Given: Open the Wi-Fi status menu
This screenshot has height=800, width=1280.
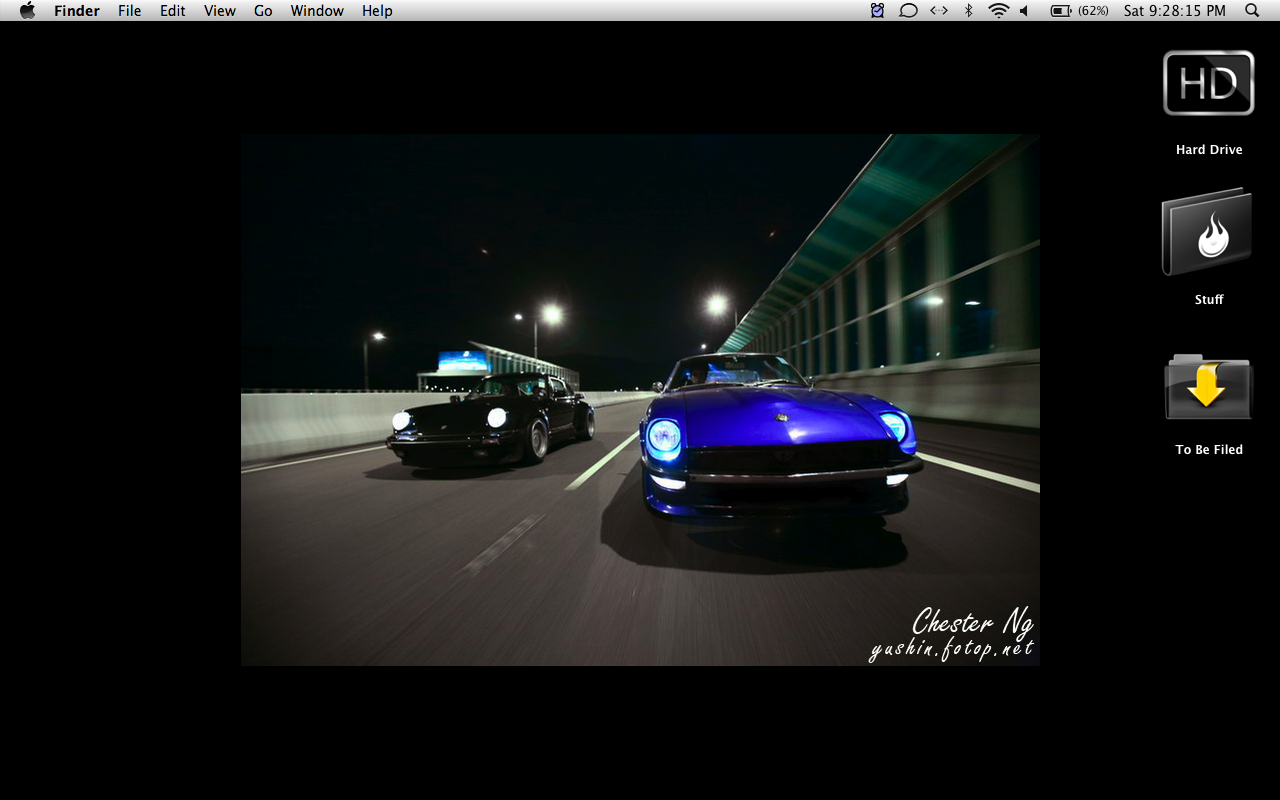Looking at the screenshot, I should [998, 11].
